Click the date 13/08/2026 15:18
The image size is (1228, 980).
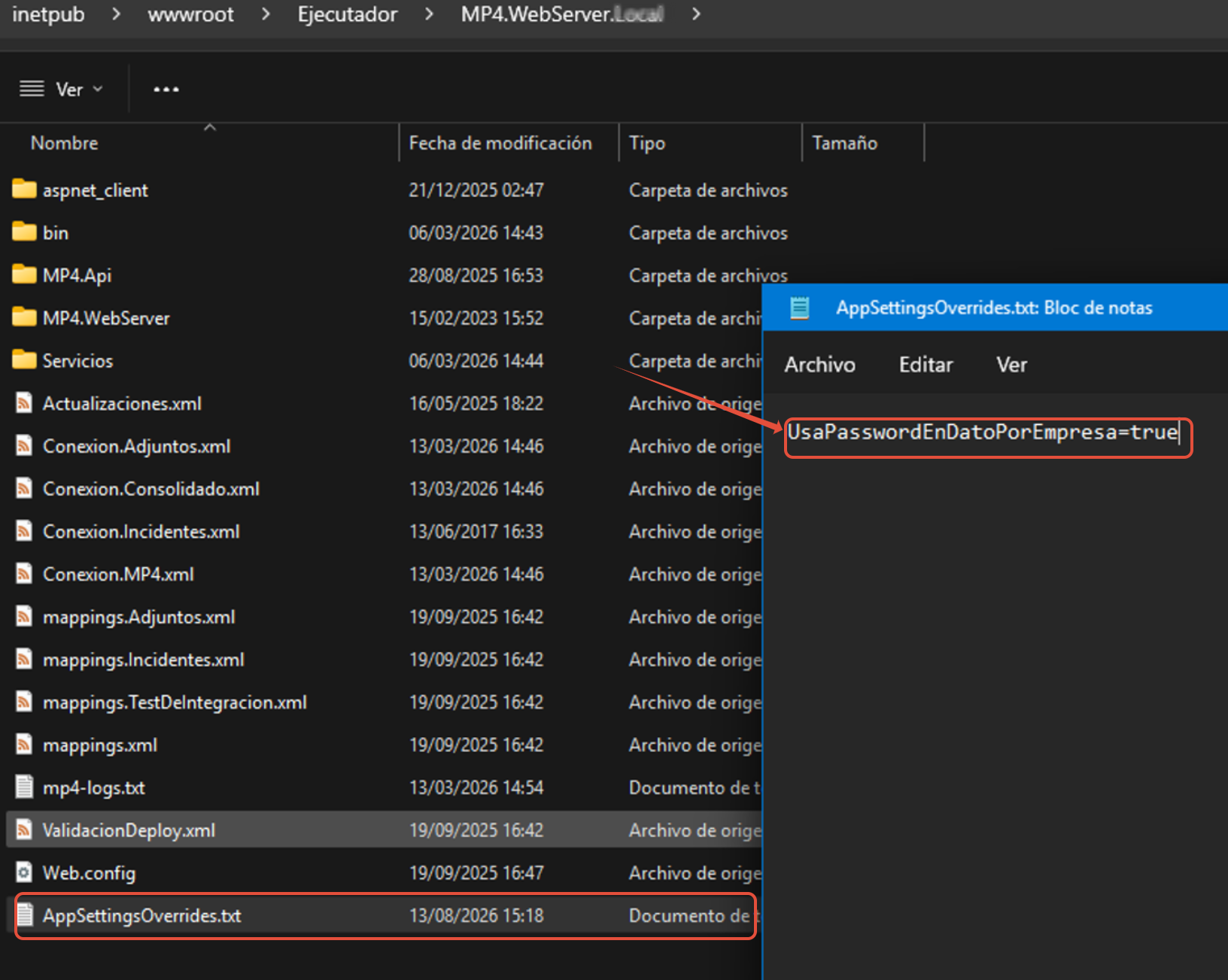476,916
